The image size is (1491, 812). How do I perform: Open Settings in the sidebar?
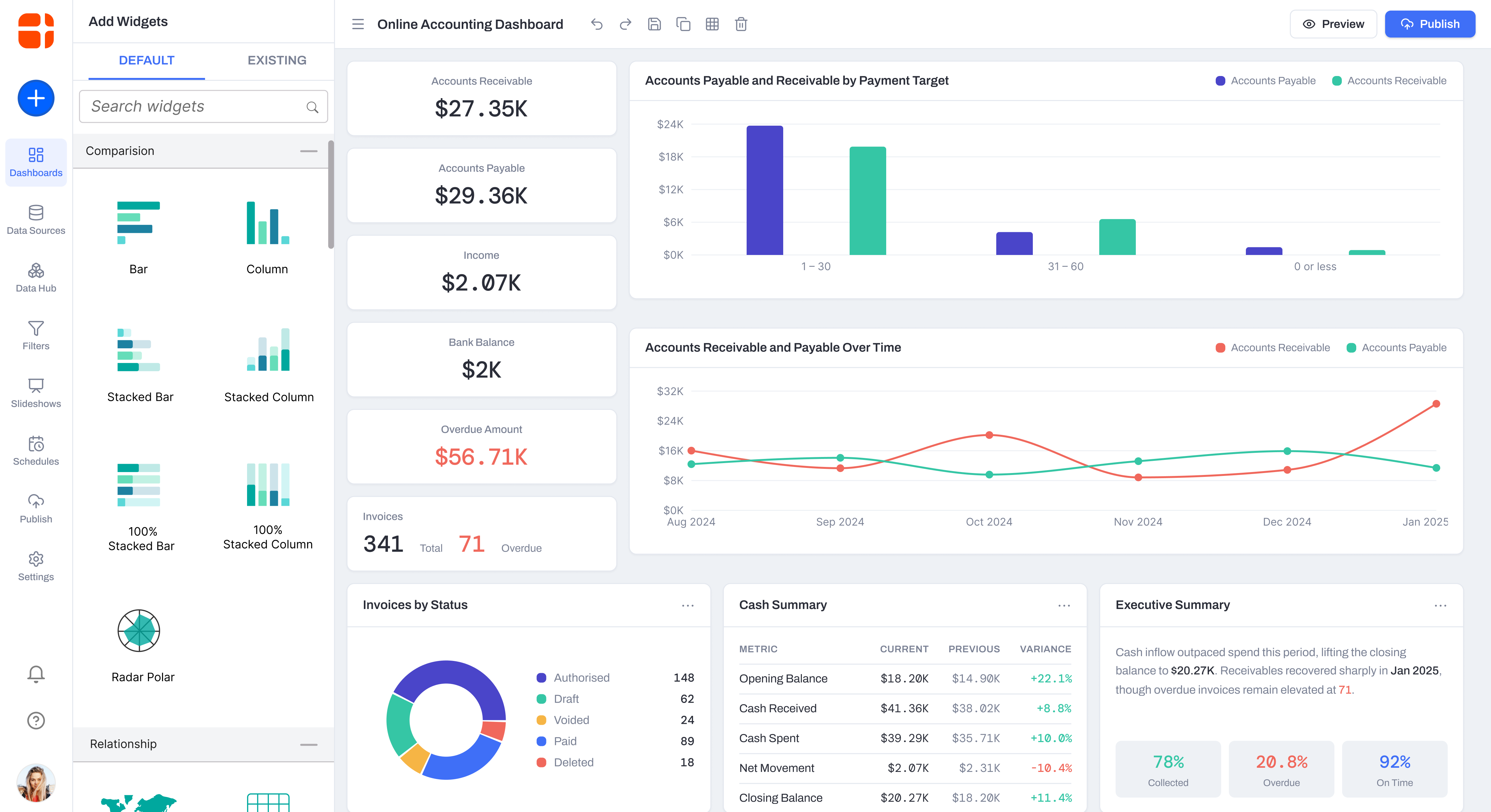[36, 567]
